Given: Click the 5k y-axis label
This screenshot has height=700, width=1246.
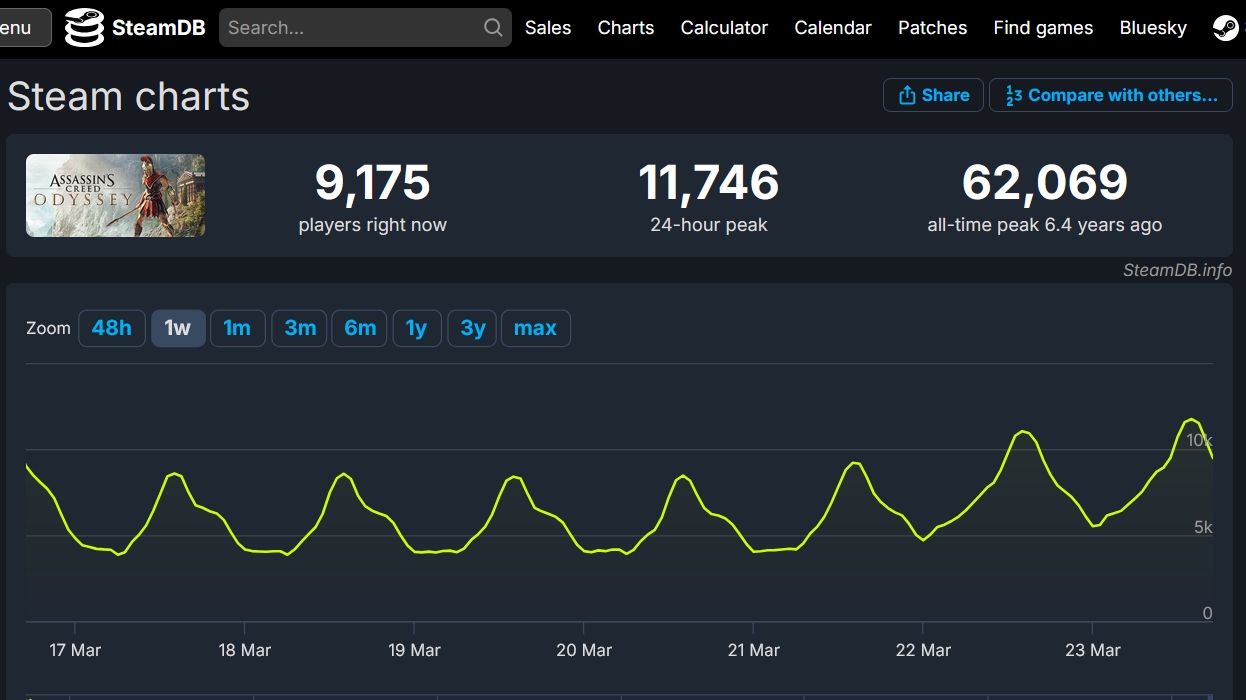Looking at the screenshot, I should [1203, 527].
